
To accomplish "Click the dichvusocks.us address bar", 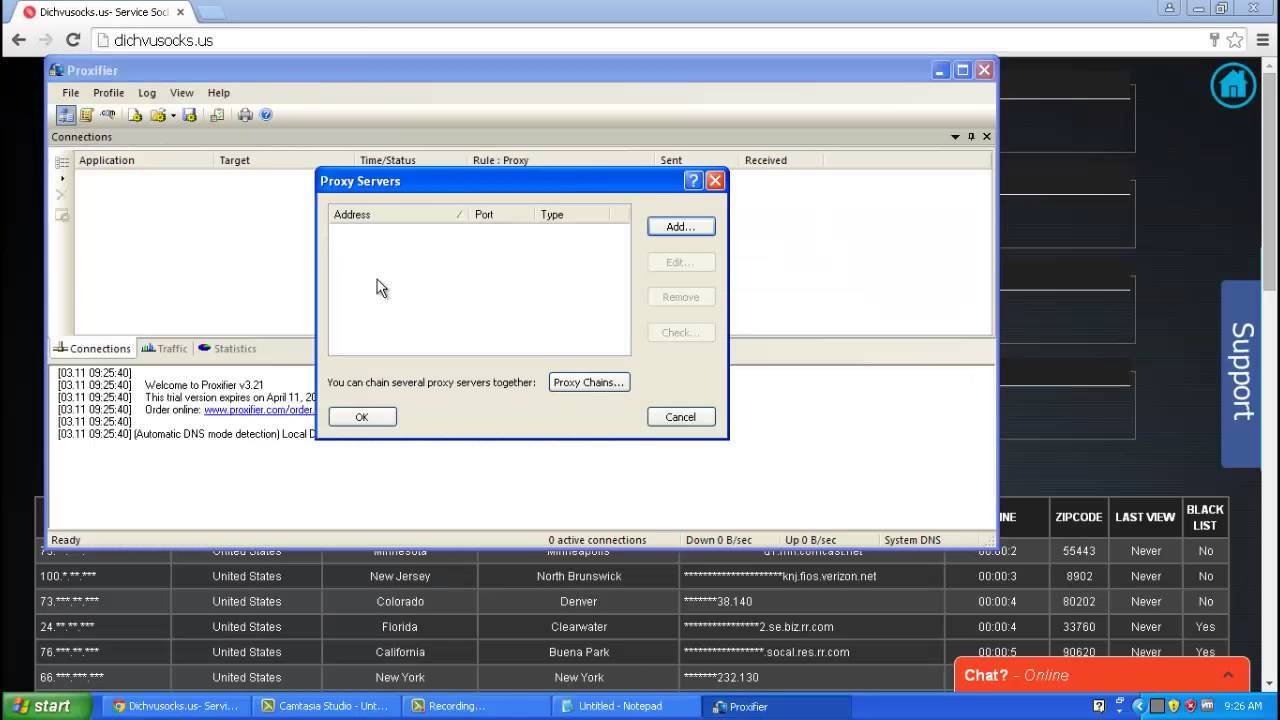I will coord(650,40).
